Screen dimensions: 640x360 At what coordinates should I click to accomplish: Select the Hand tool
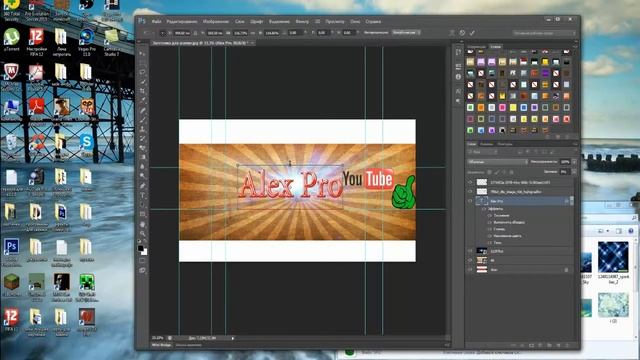(142, 224)
